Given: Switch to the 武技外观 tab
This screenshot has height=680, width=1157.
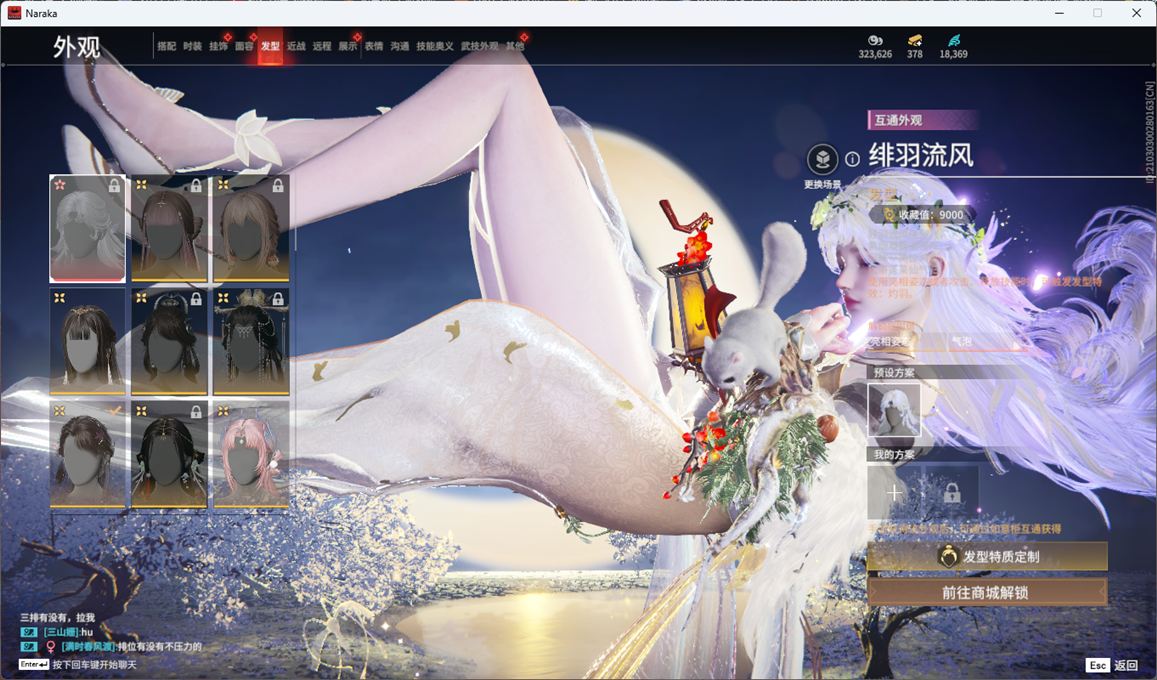Looking at the screenshot, I should coord(480,46).
